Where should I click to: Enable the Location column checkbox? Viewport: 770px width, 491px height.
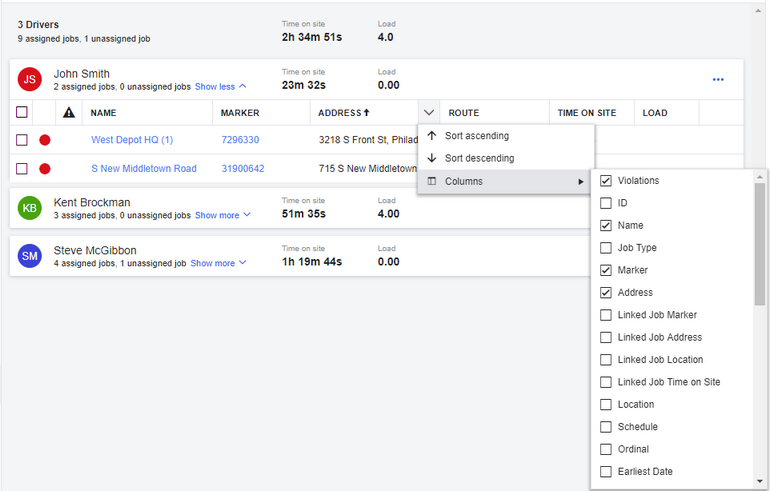click(x=605, y=405)
